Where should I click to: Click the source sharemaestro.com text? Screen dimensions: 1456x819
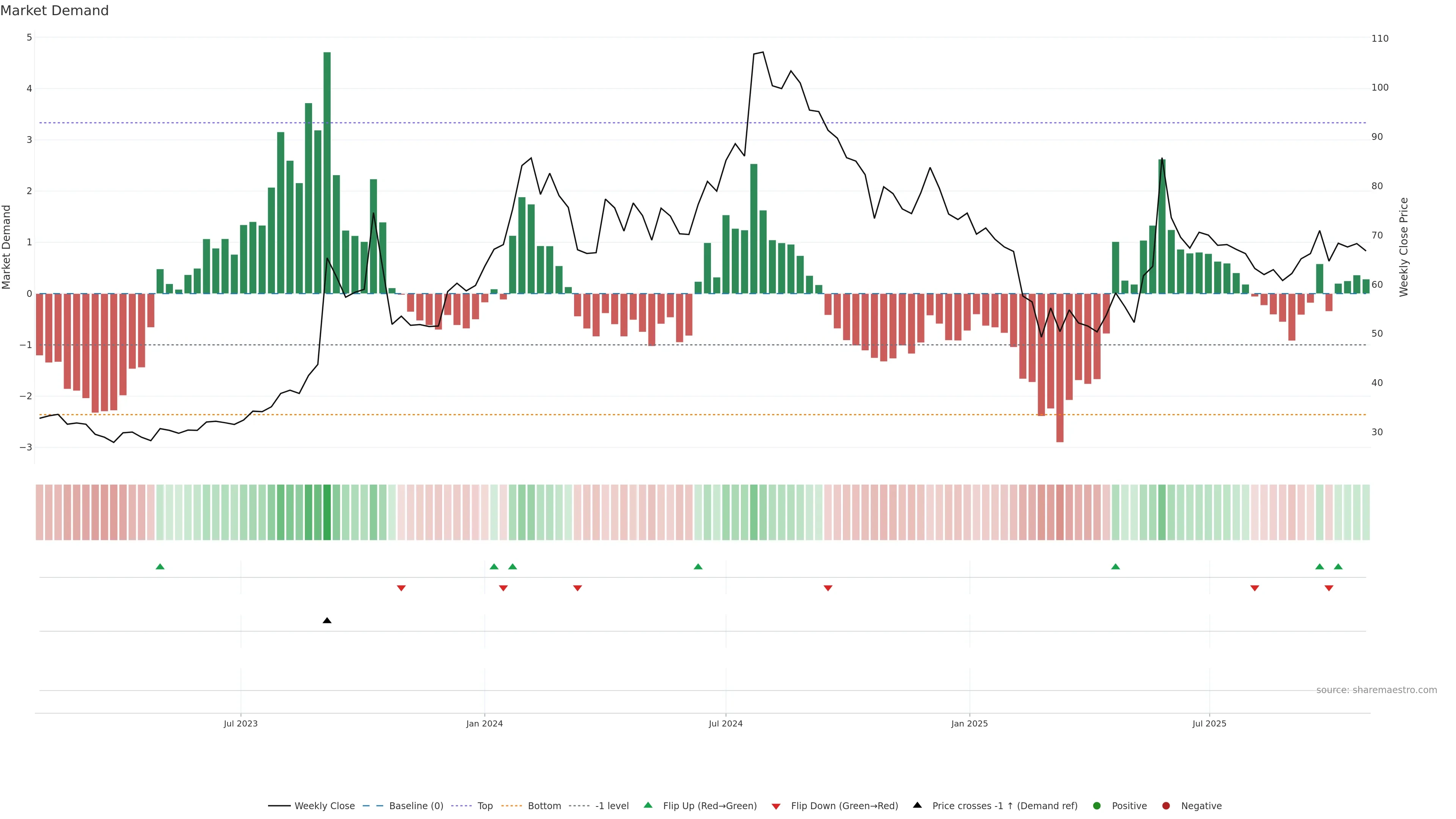(x=1376, y=690)
